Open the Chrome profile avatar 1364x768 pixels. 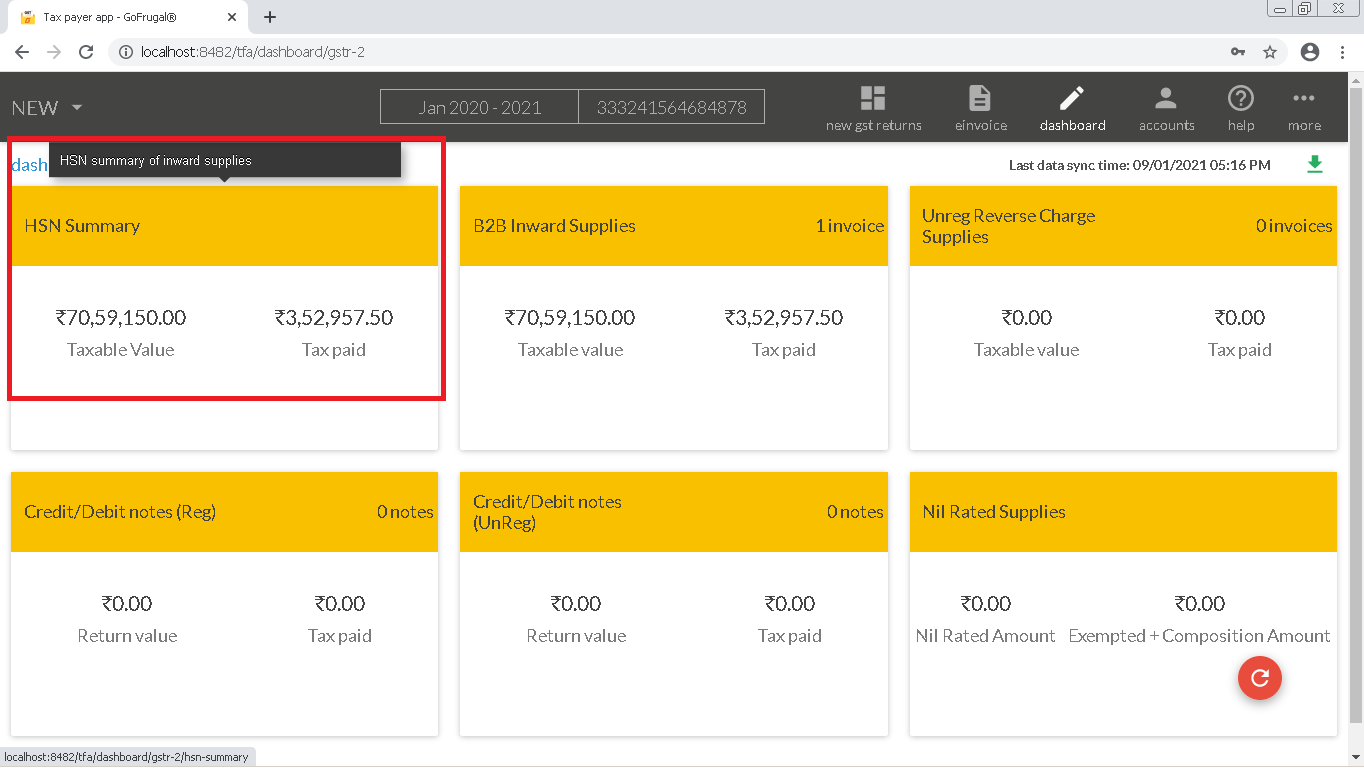coord(1310,52)
